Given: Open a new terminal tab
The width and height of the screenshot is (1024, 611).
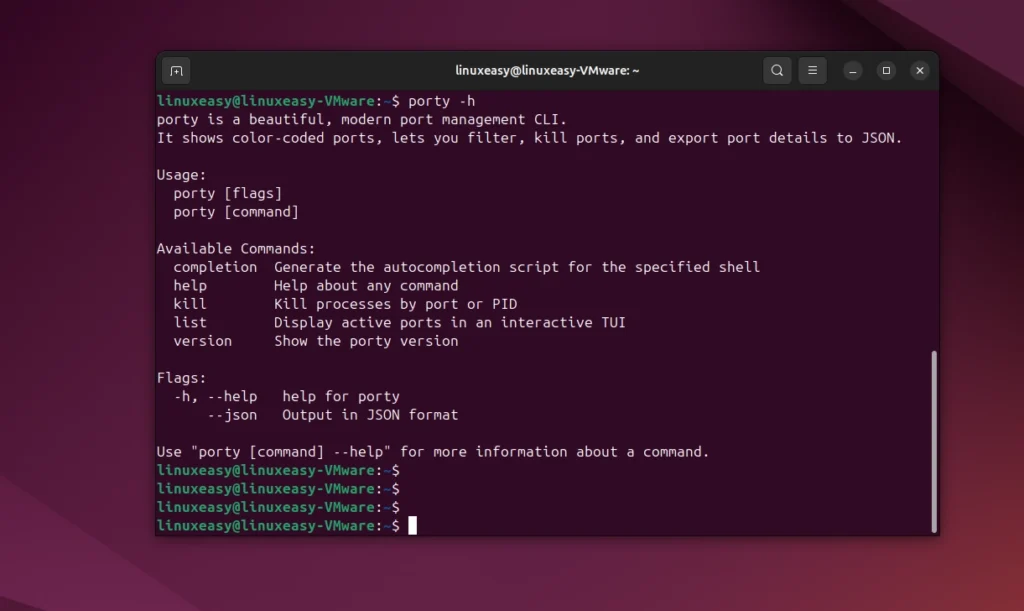Looking at the screenshot, I should tap(176, 71).
